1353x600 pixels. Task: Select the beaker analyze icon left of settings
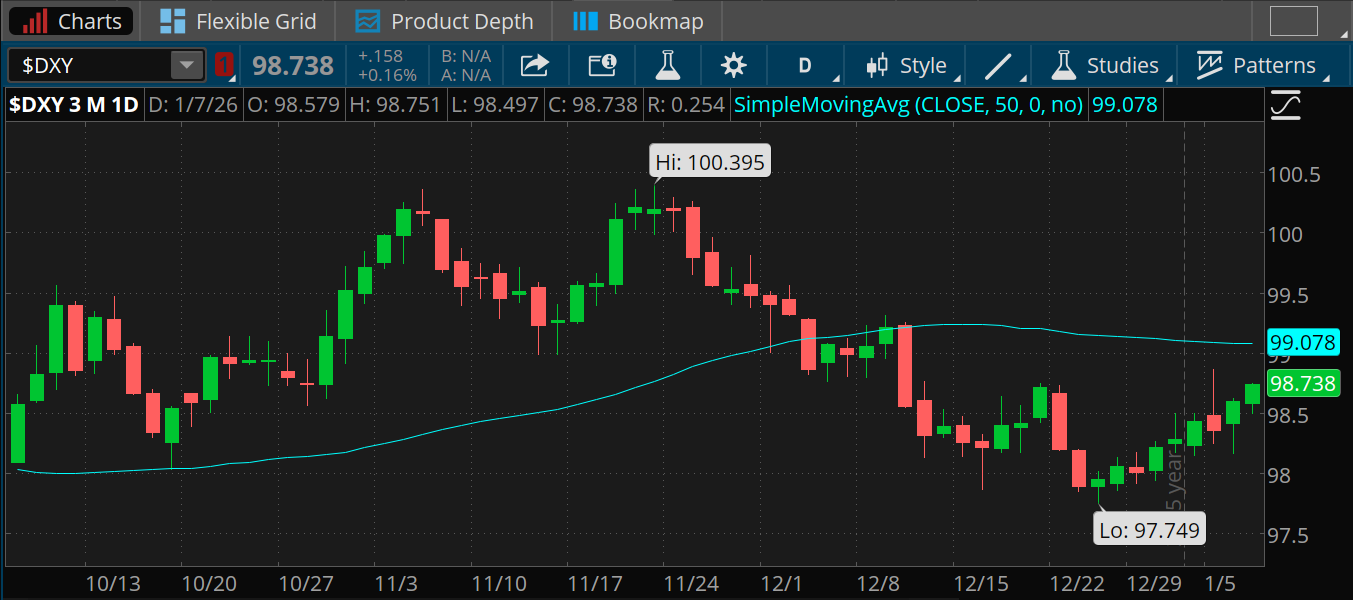pos(667,65)
